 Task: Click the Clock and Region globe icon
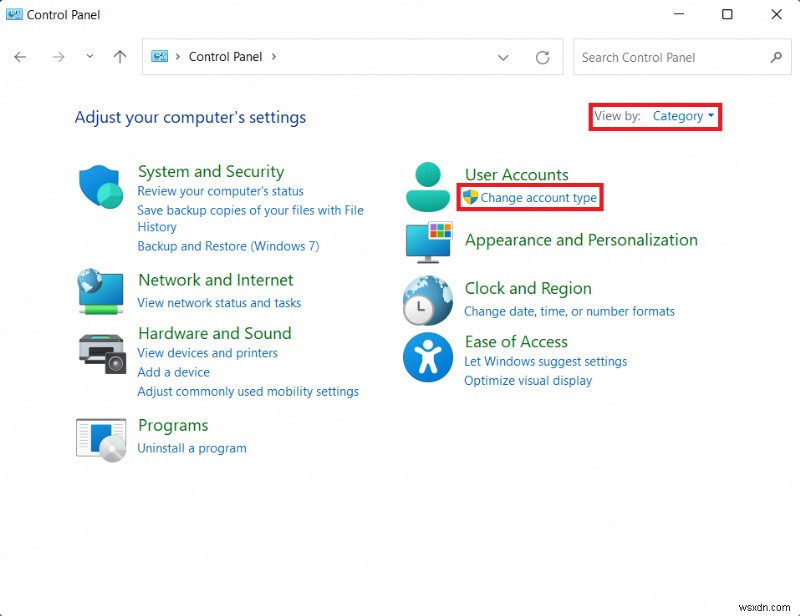[427, 300]
